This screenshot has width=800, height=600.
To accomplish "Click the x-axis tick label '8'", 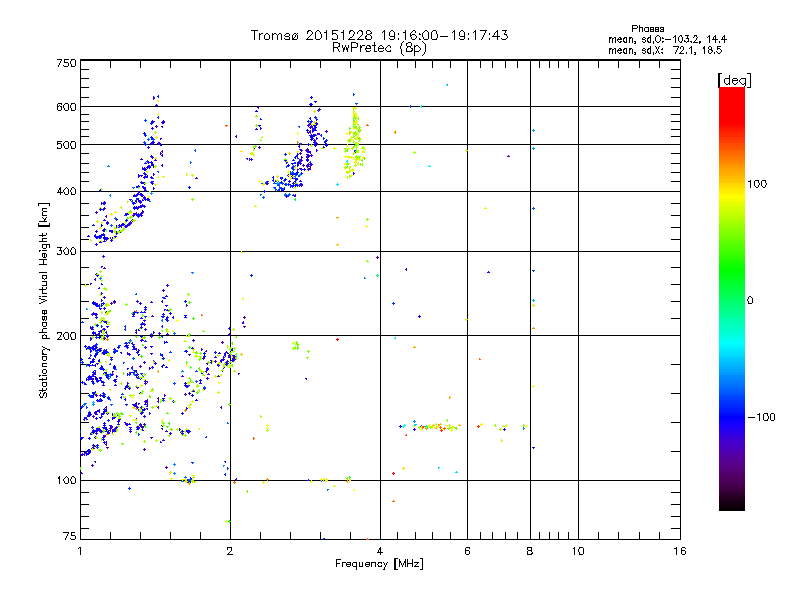I will click(530, 551).
